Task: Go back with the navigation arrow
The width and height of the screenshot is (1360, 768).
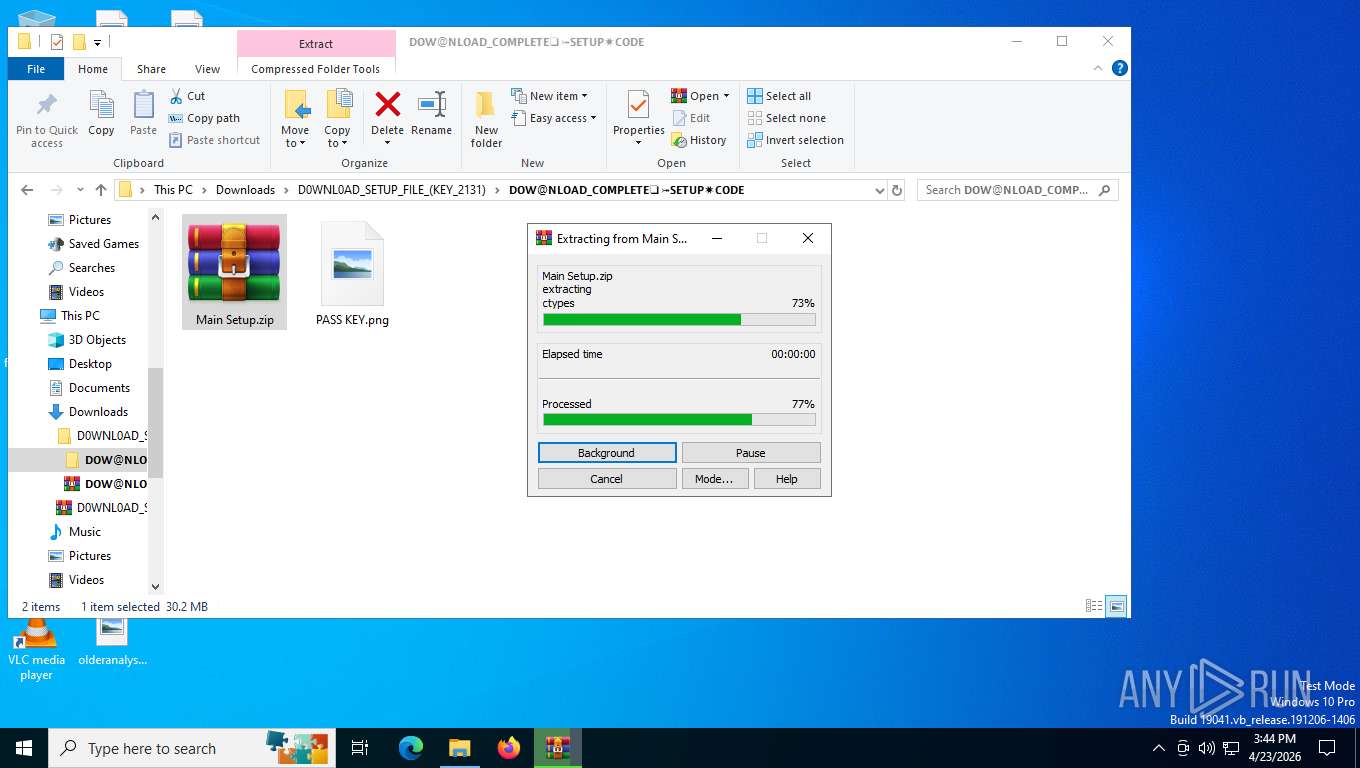Action: (x=27, y=190)
